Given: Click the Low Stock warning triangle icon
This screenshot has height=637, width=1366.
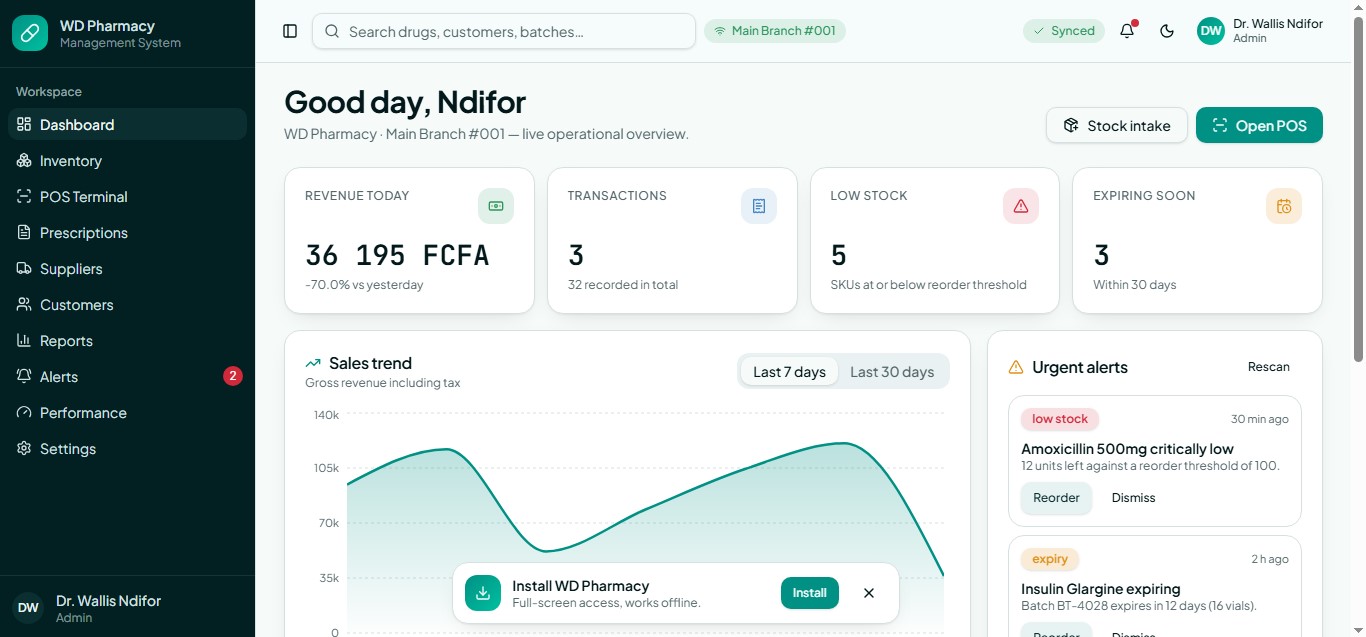Looking at the screenshot, I should click(x=1021, y=206).
